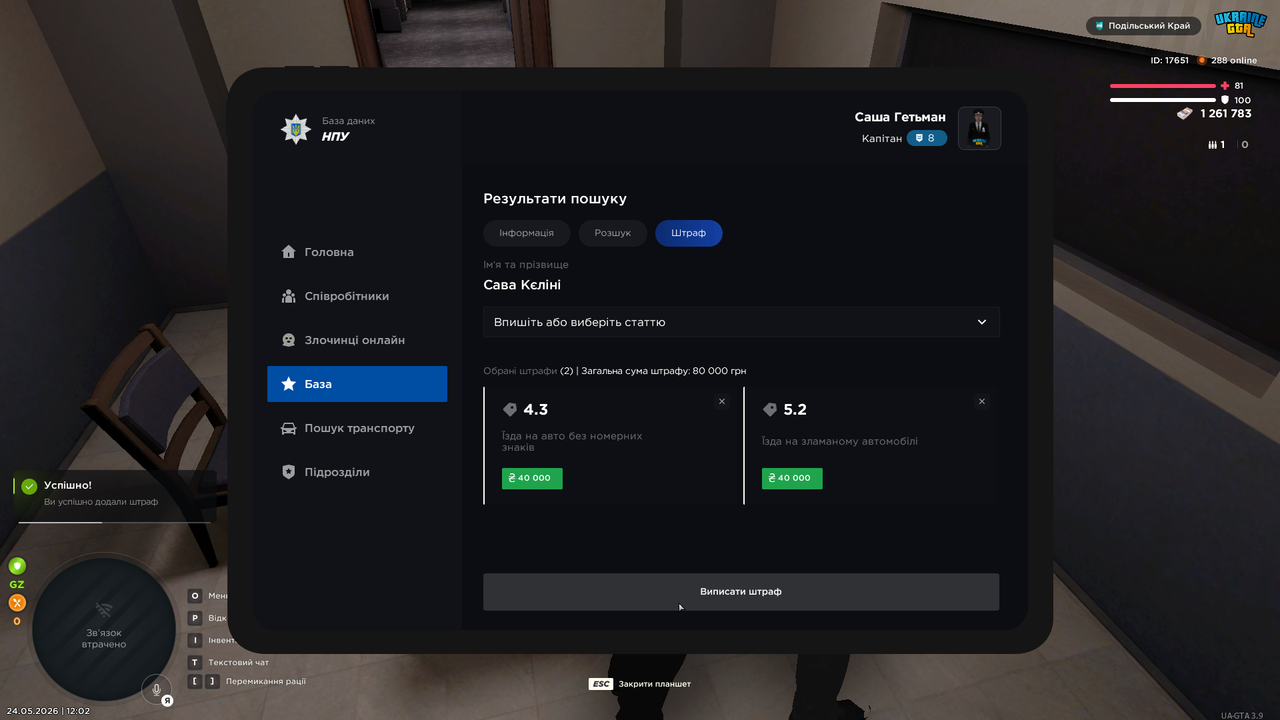
Task: Click the tag icon beside 4.3
Action: click(510, 410)
